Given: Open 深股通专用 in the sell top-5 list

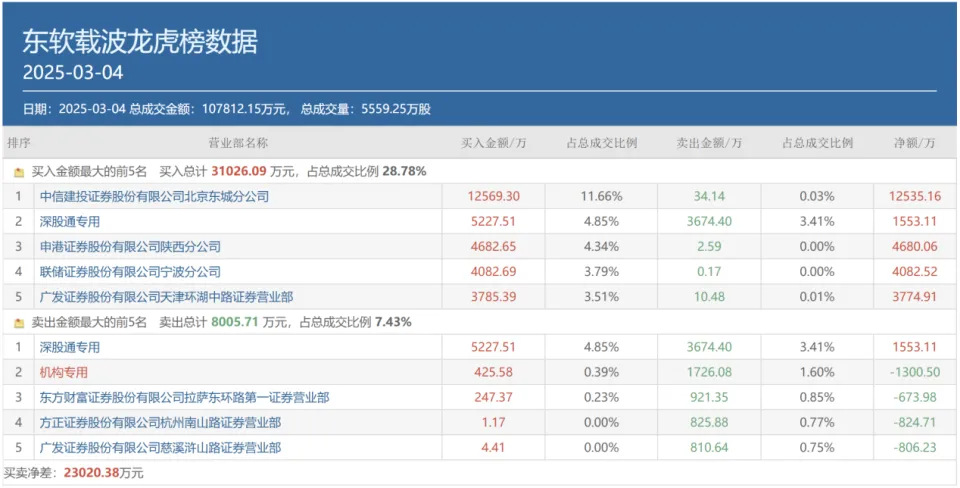Looking at the screenshot, I should 70,347.
